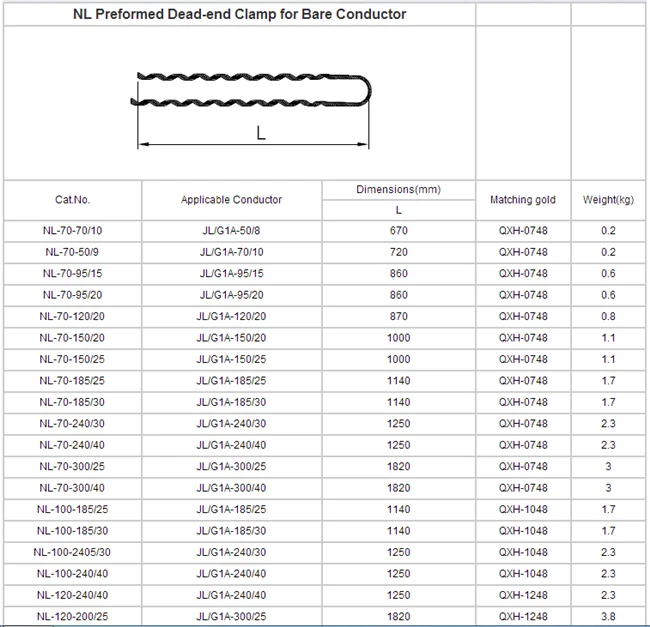Select the table title NL Preformed Dead-end Clamp

click(x=239, y=14)
